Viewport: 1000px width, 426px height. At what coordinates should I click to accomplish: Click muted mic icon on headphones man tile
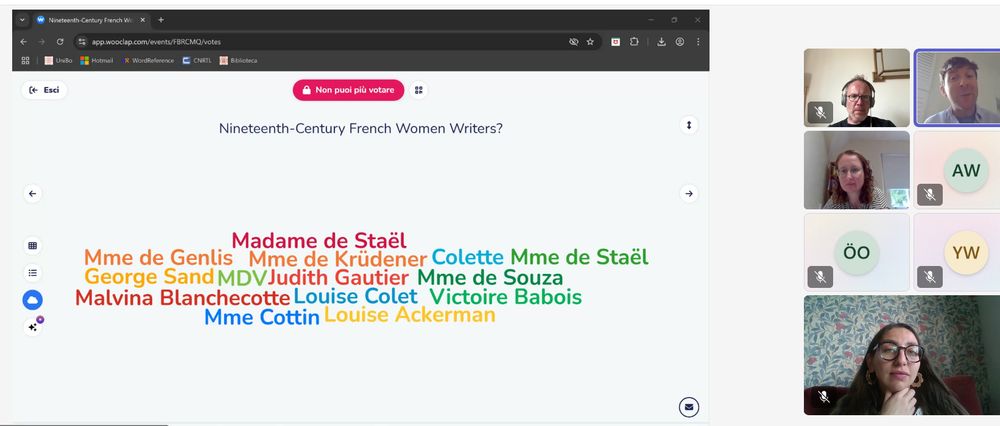[x=820, y=113]
